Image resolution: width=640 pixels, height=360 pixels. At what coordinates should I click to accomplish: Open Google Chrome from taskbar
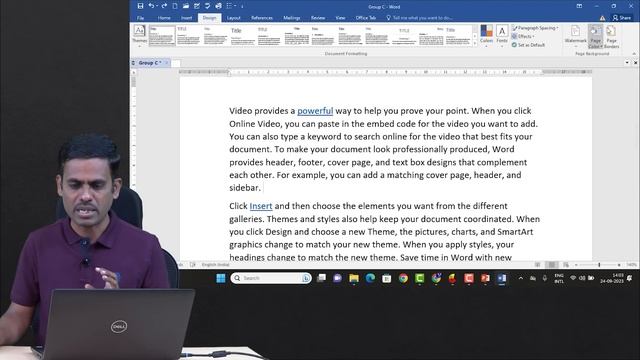tap(403, 278)
